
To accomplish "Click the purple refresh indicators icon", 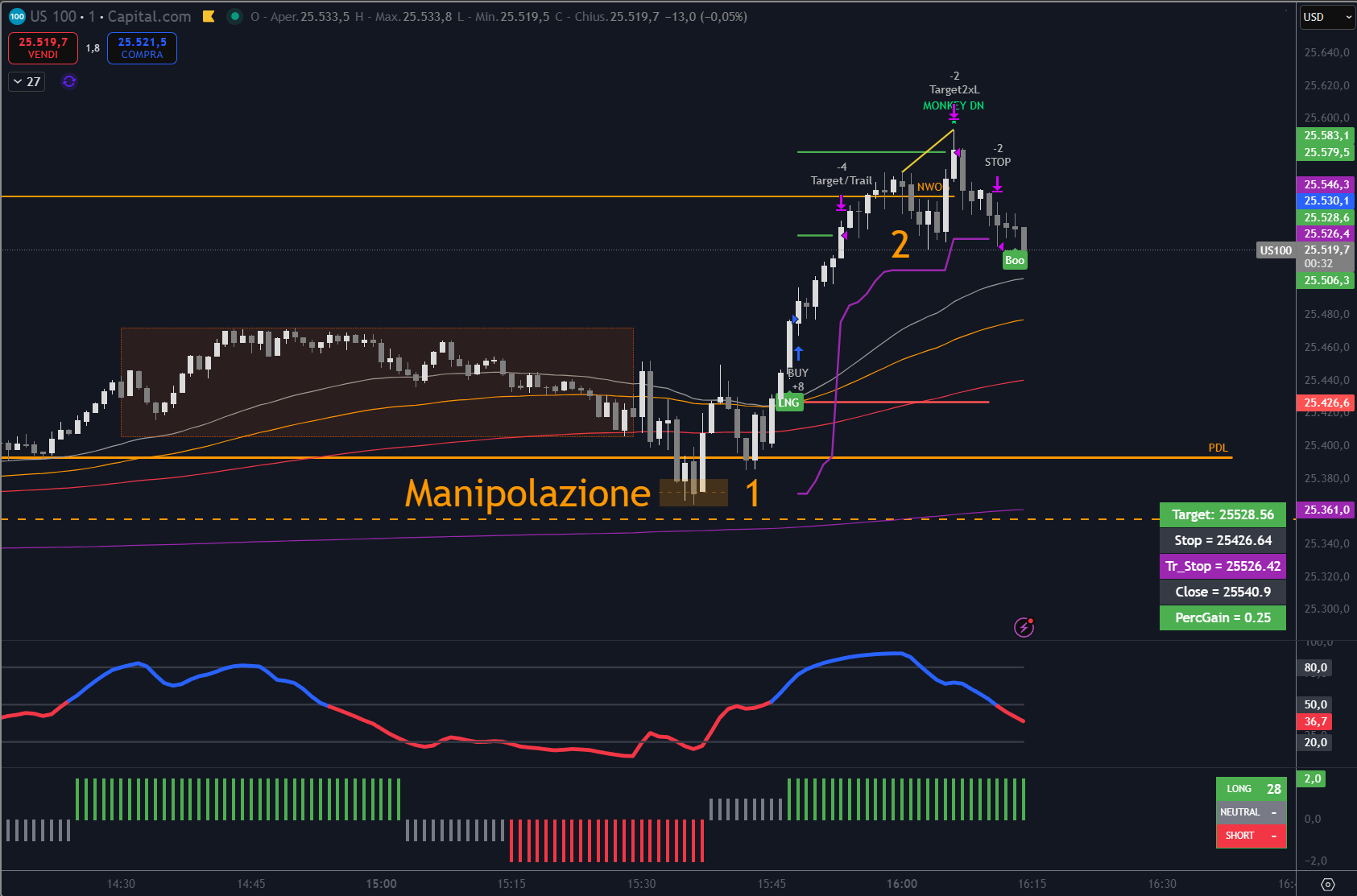I will pyautogui.click(x=69, y=81).
